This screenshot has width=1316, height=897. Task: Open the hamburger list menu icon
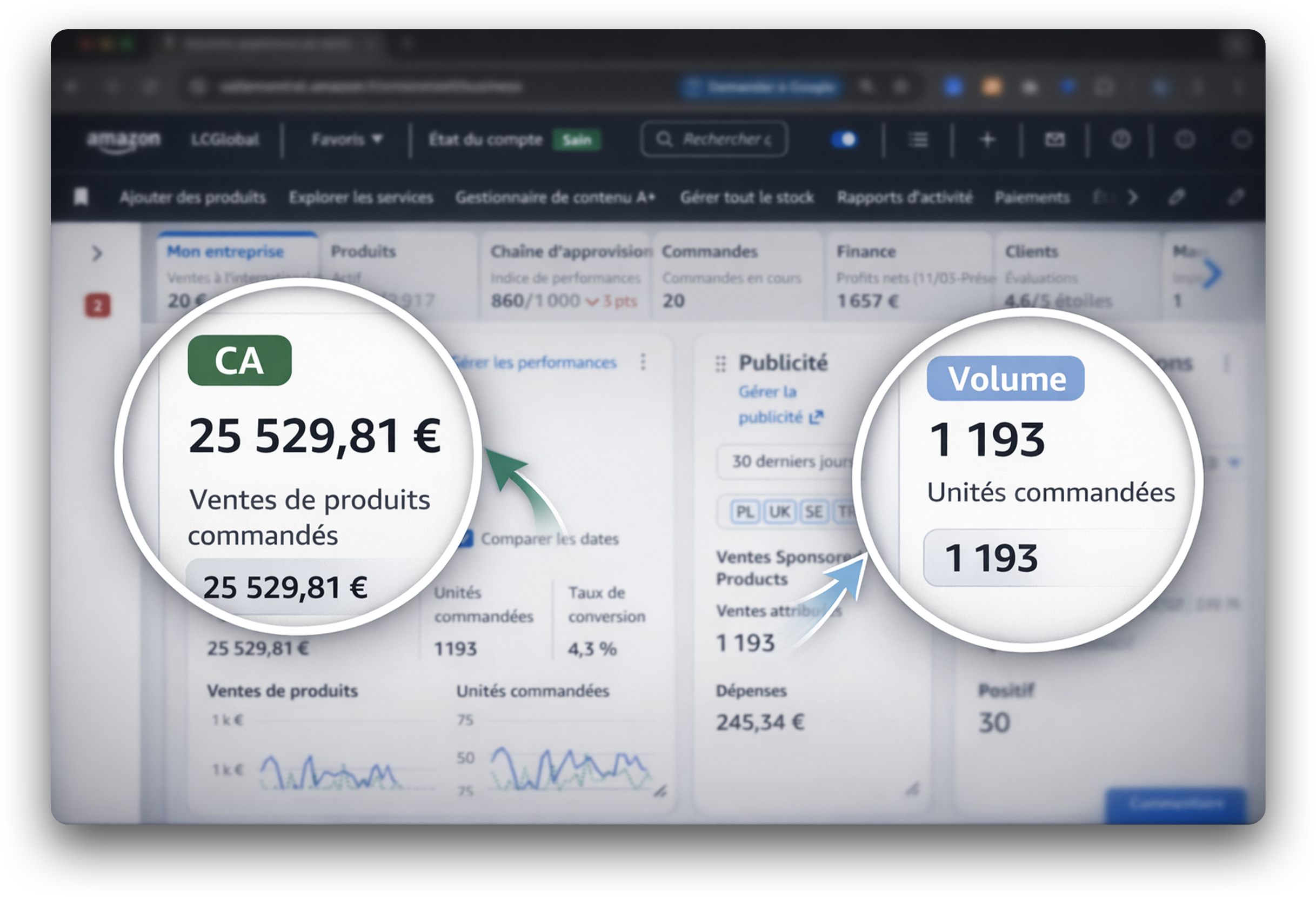coord(918,139)
